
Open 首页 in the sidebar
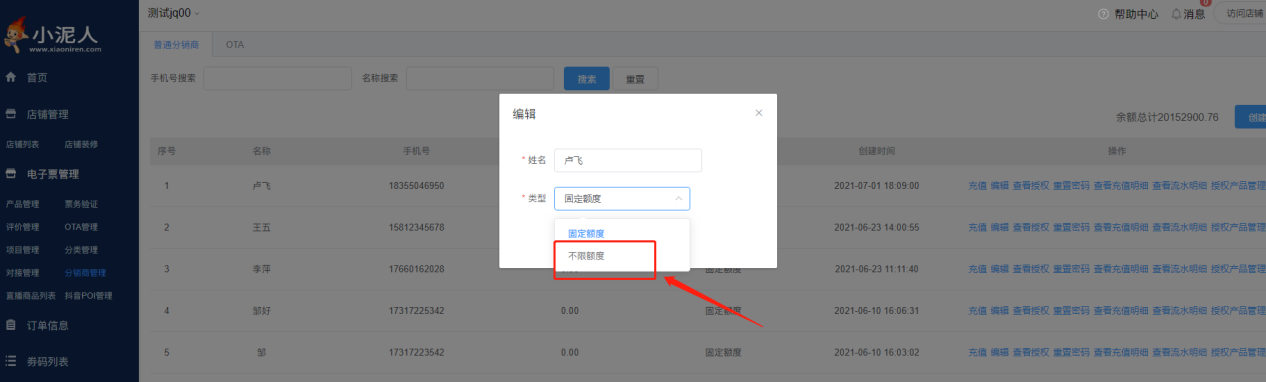(37, 77)
